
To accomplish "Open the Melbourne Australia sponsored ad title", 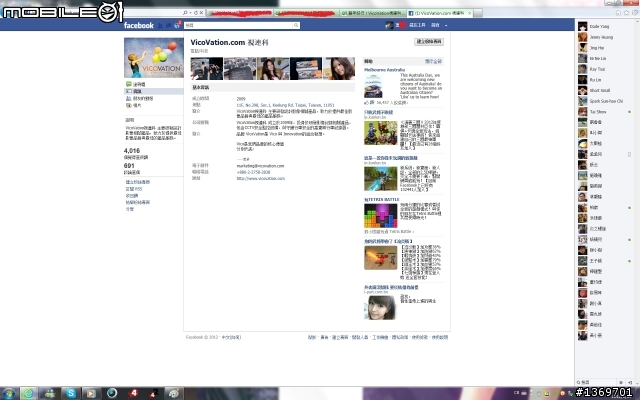I will click(384, 70).
